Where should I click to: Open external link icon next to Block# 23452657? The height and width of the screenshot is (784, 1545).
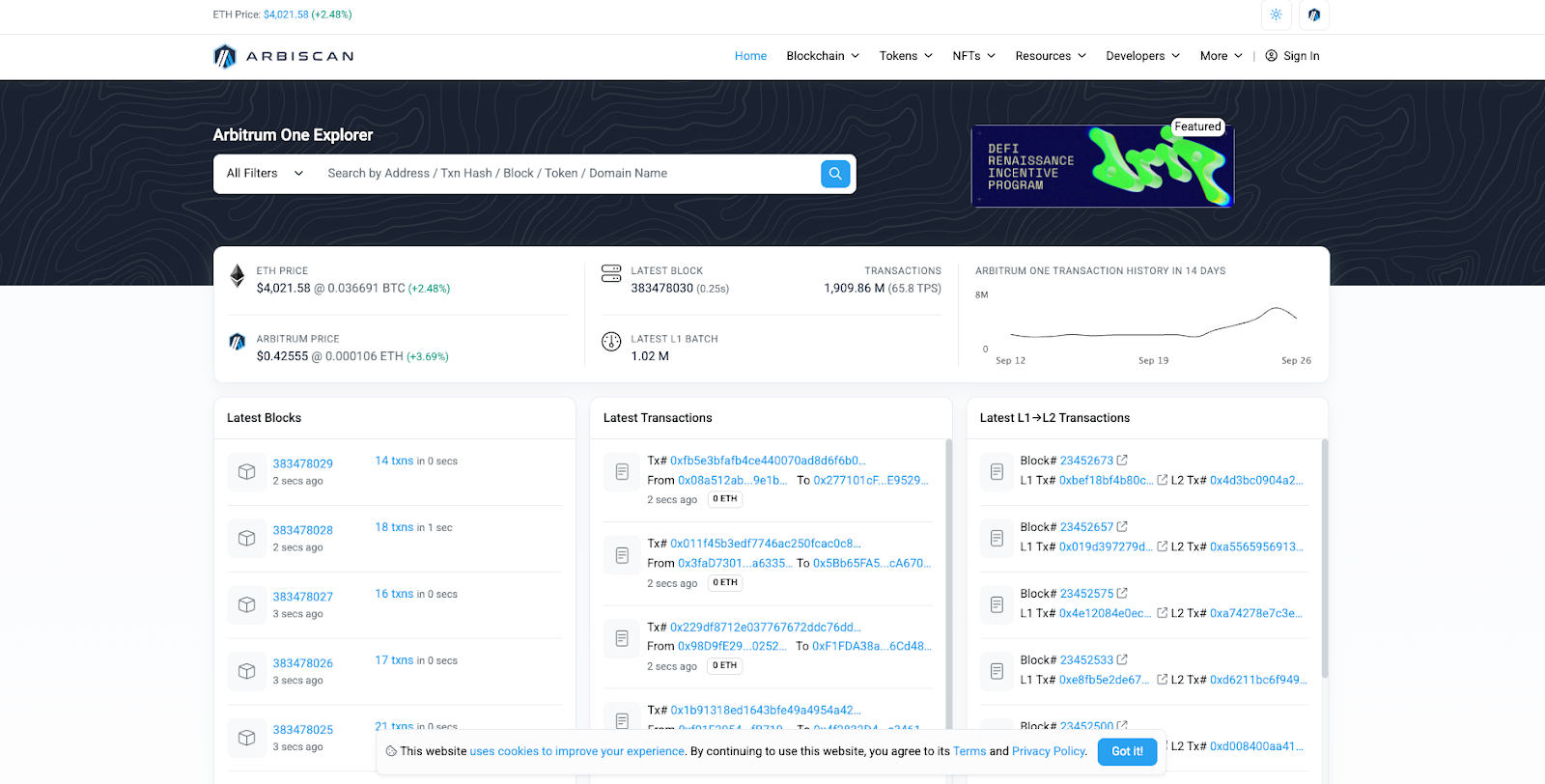(x=1122, y=527)
